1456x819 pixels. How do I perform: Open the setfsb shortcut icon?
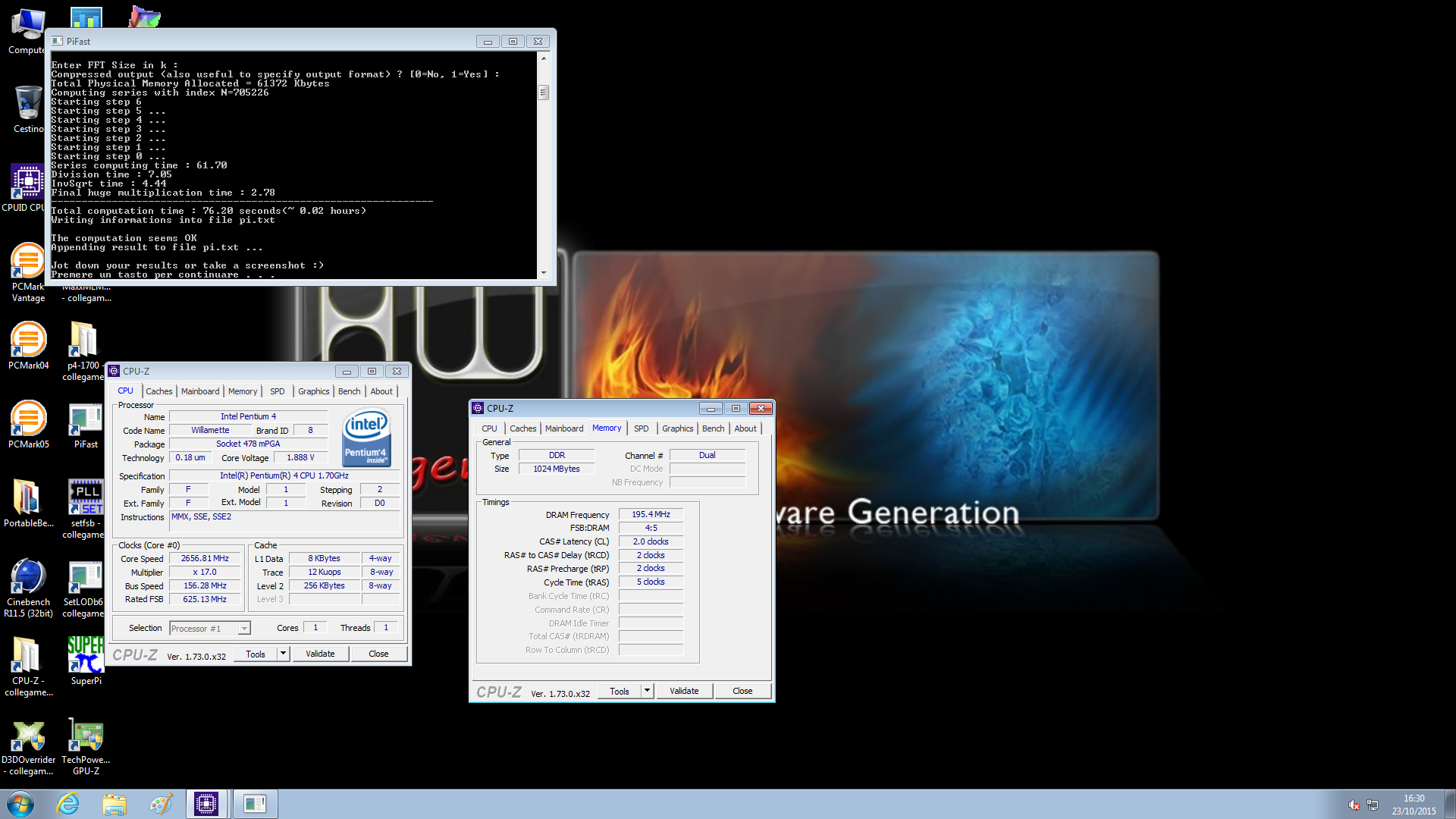point(84,509)
